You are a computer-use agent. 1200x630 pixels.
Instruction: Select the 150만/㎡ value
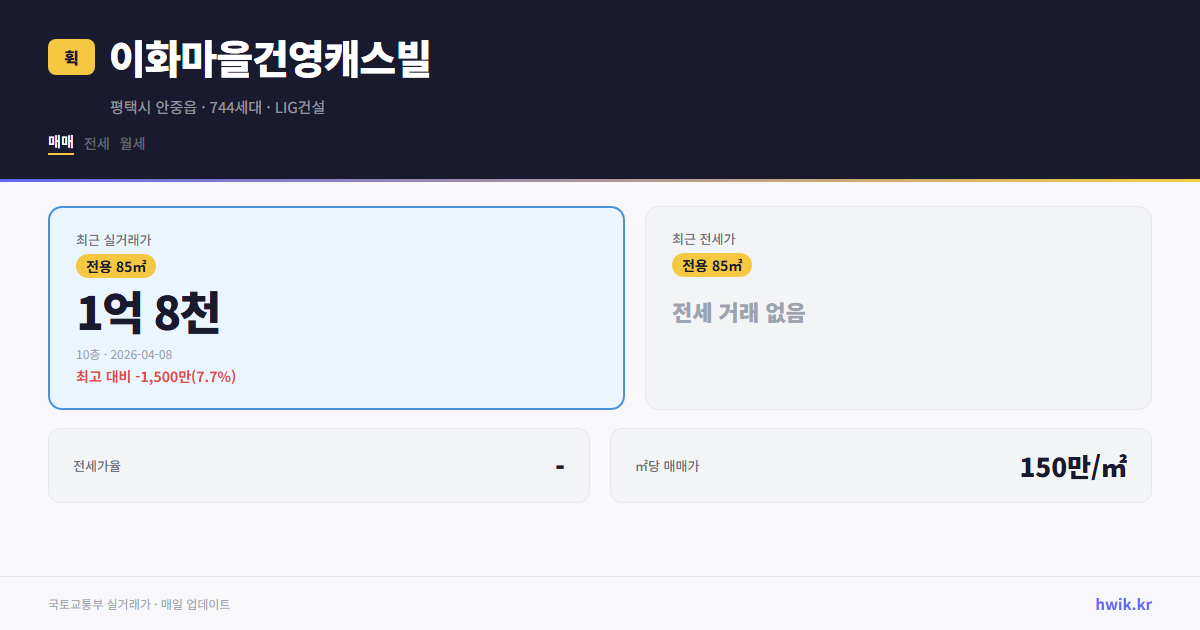tap(1072, 465)
